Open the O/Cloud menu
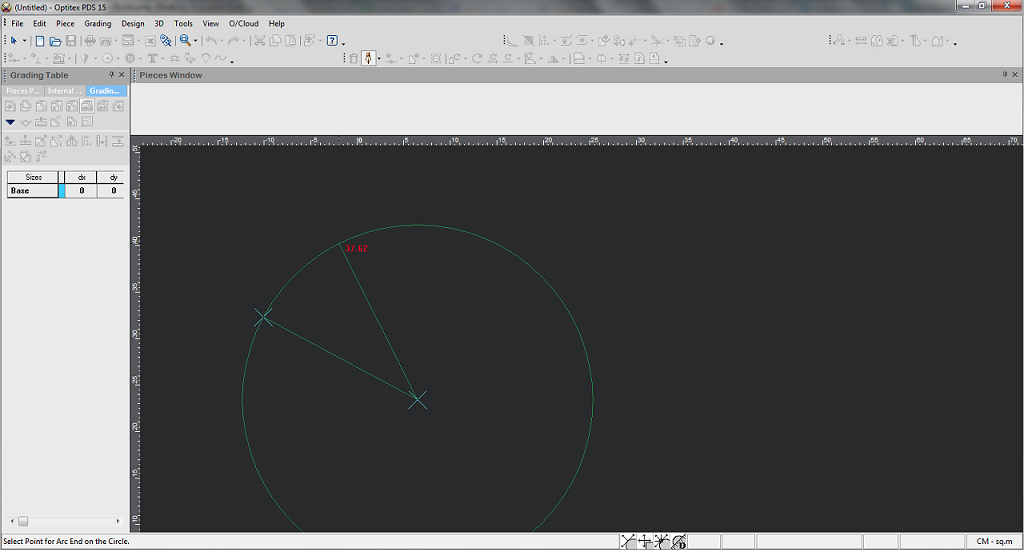 click(244, 24)
